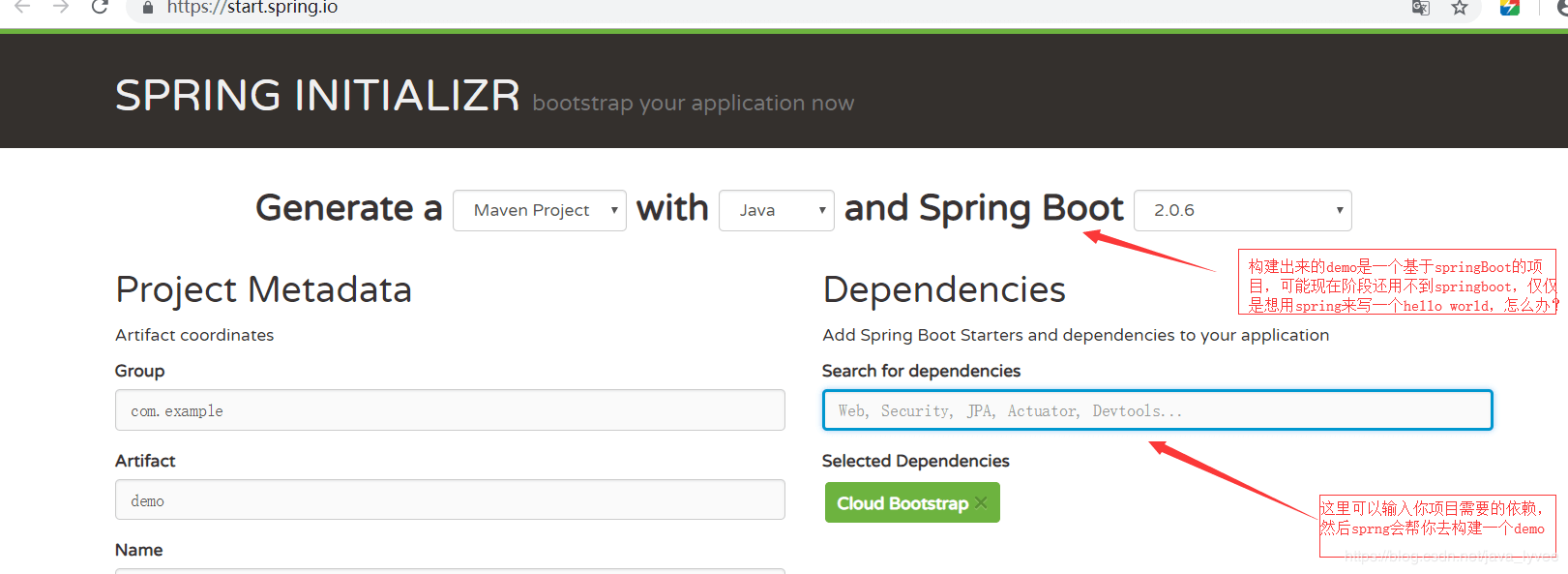
Task: Click the 'Selected Dependencies' label
Action: pyautogui.click(x=916, y=461)
